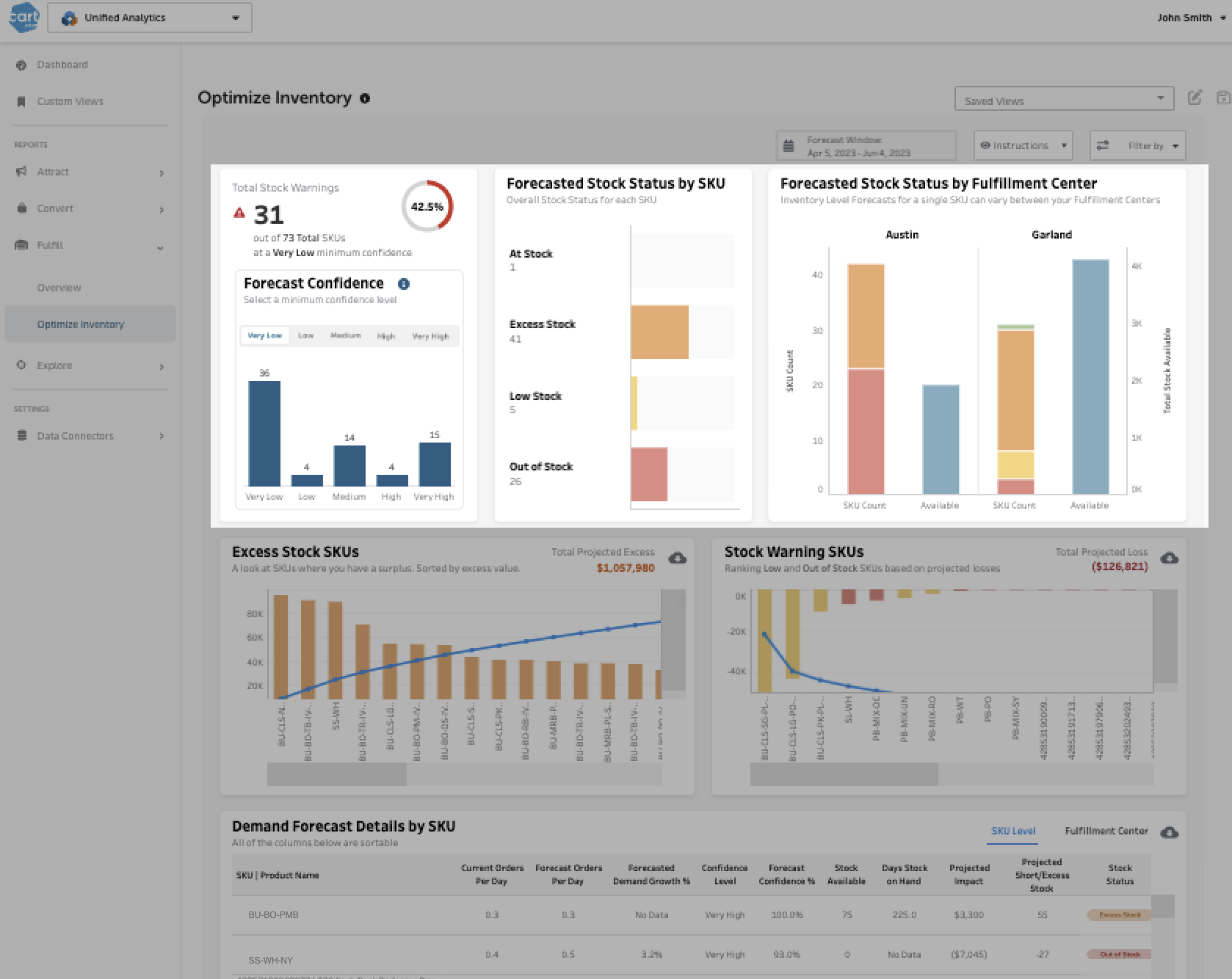This screenshot has width=1232, height=979.
Task: Click the yellow Low Stock bar
Action: (x=634, y=403)
